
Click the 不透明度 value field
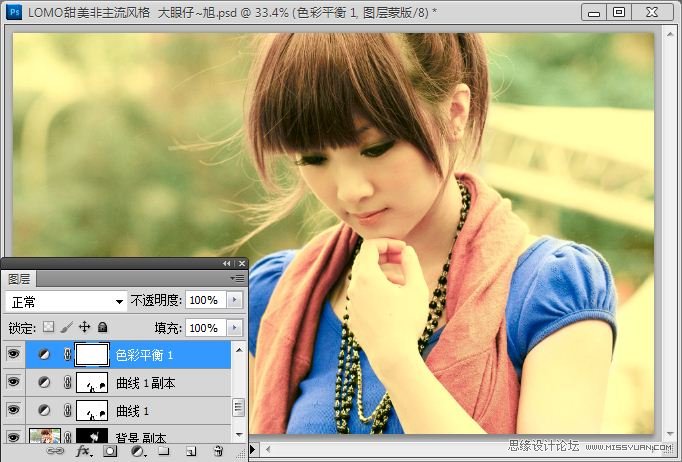point(205,300)
